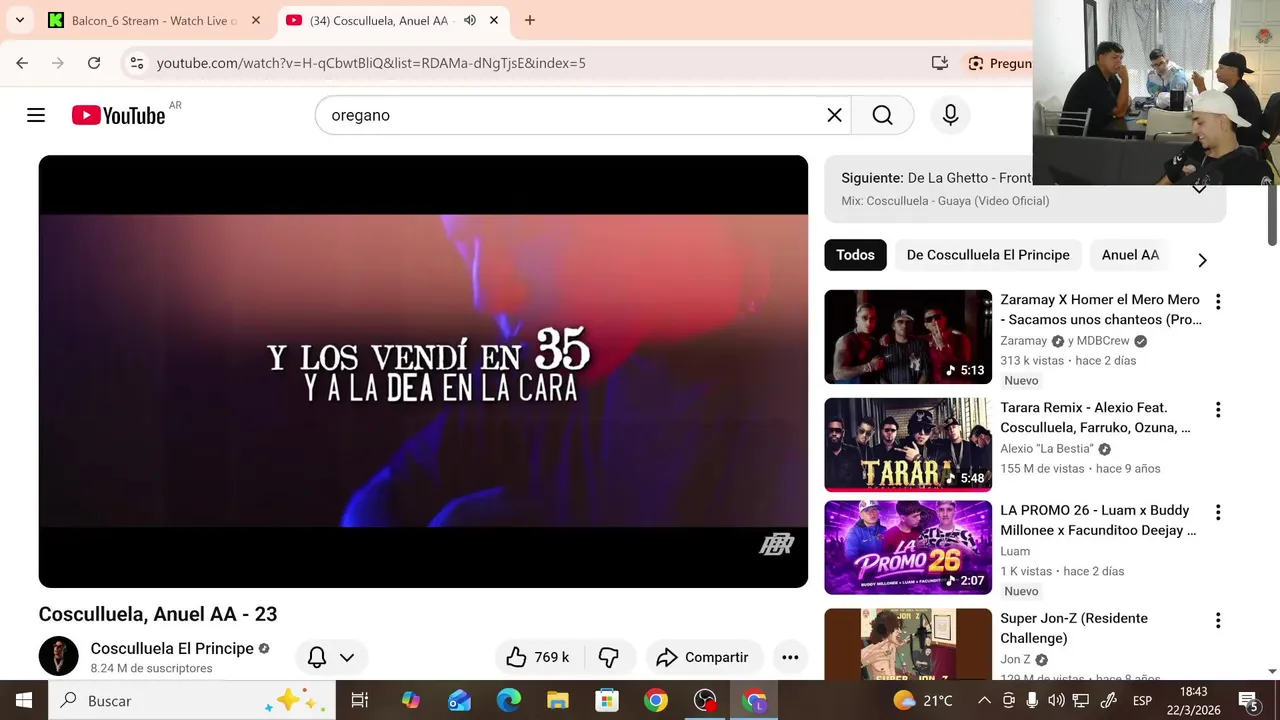Screen dimensions: 1280x720
Task: Expand the notification options chevron
Action: pos(347,657)
